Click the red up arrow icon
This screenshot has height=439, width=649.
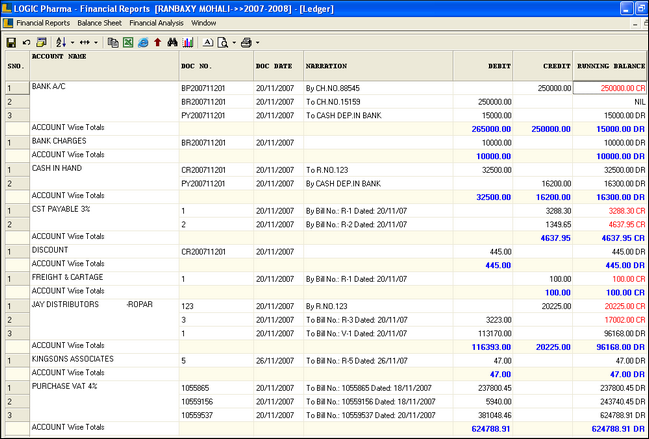[x=158, y=42]
